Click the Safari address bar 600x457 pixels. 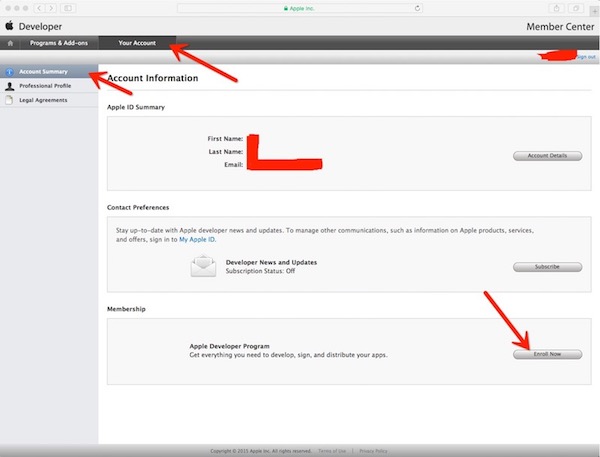pos(300,7)
